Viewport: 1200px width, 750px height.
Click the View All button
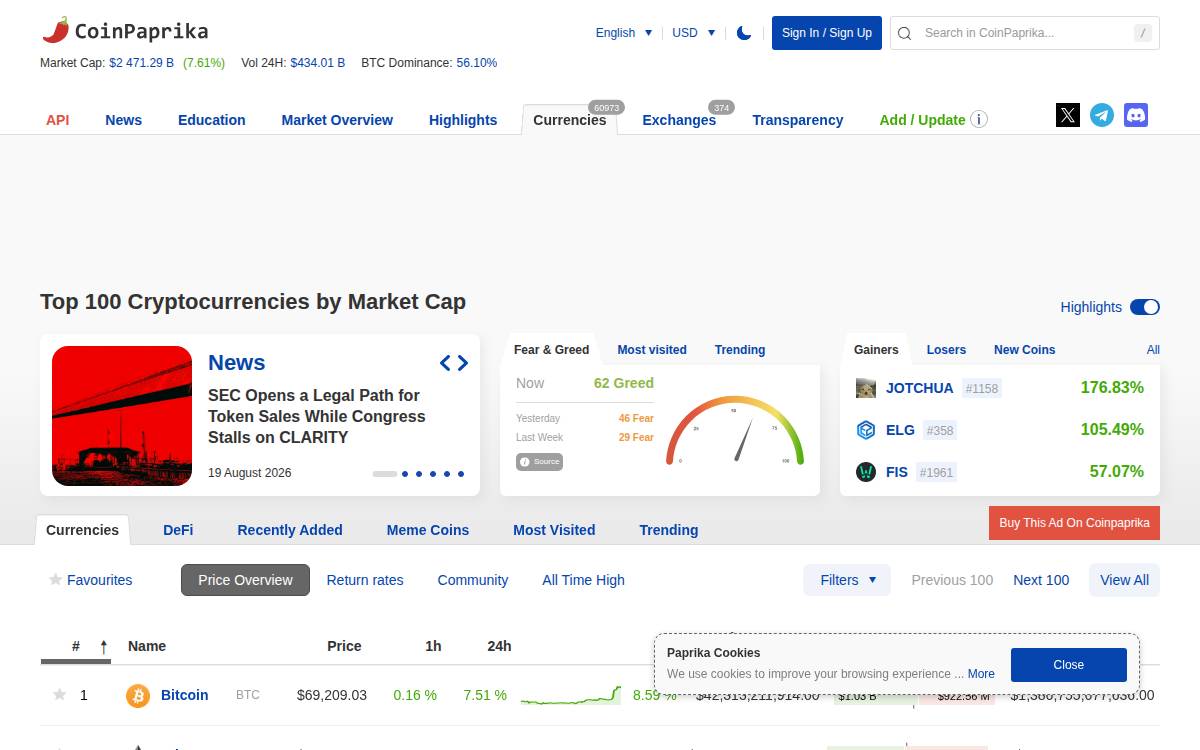[x=1124, y=580]
